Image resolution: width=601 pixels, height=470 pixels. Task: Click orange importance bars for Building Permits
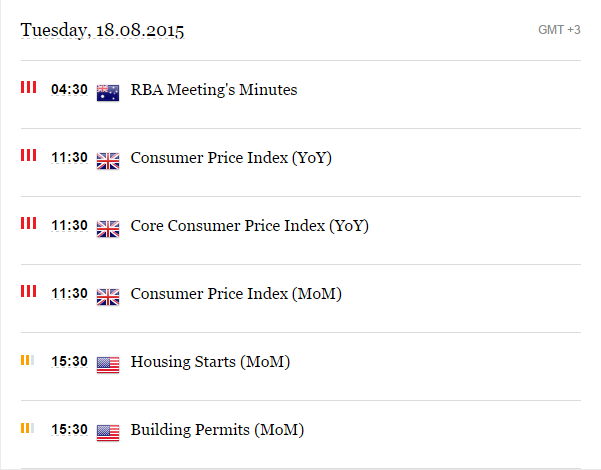click(x=28, y=428)
